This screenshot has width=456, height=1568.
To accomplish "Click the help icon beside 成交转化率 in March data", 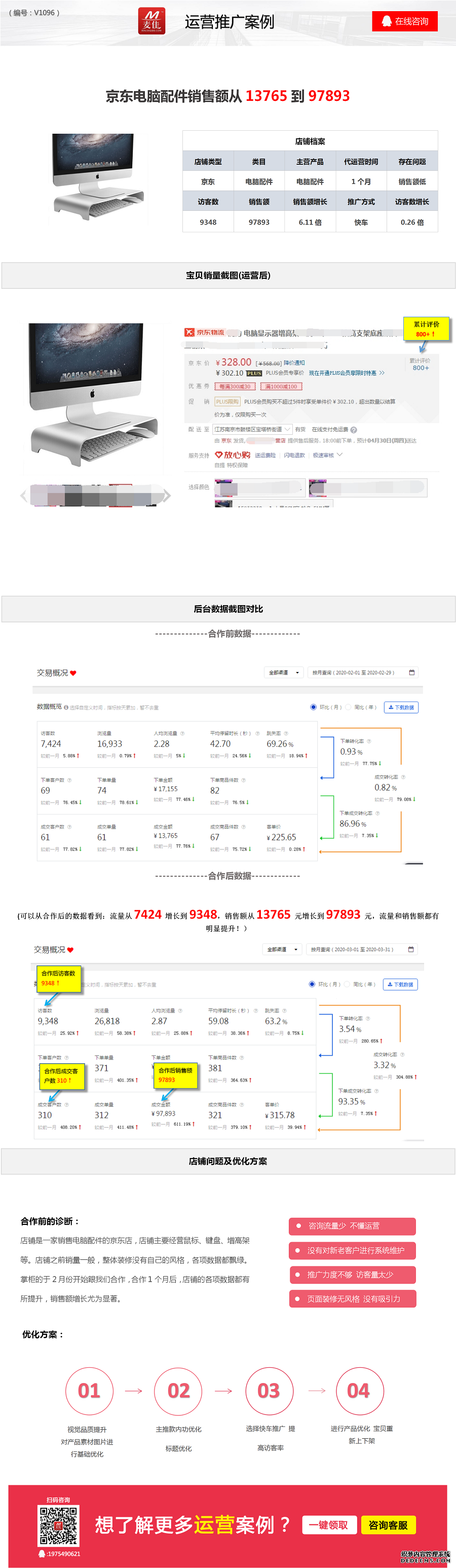I will pos(402,1054).
